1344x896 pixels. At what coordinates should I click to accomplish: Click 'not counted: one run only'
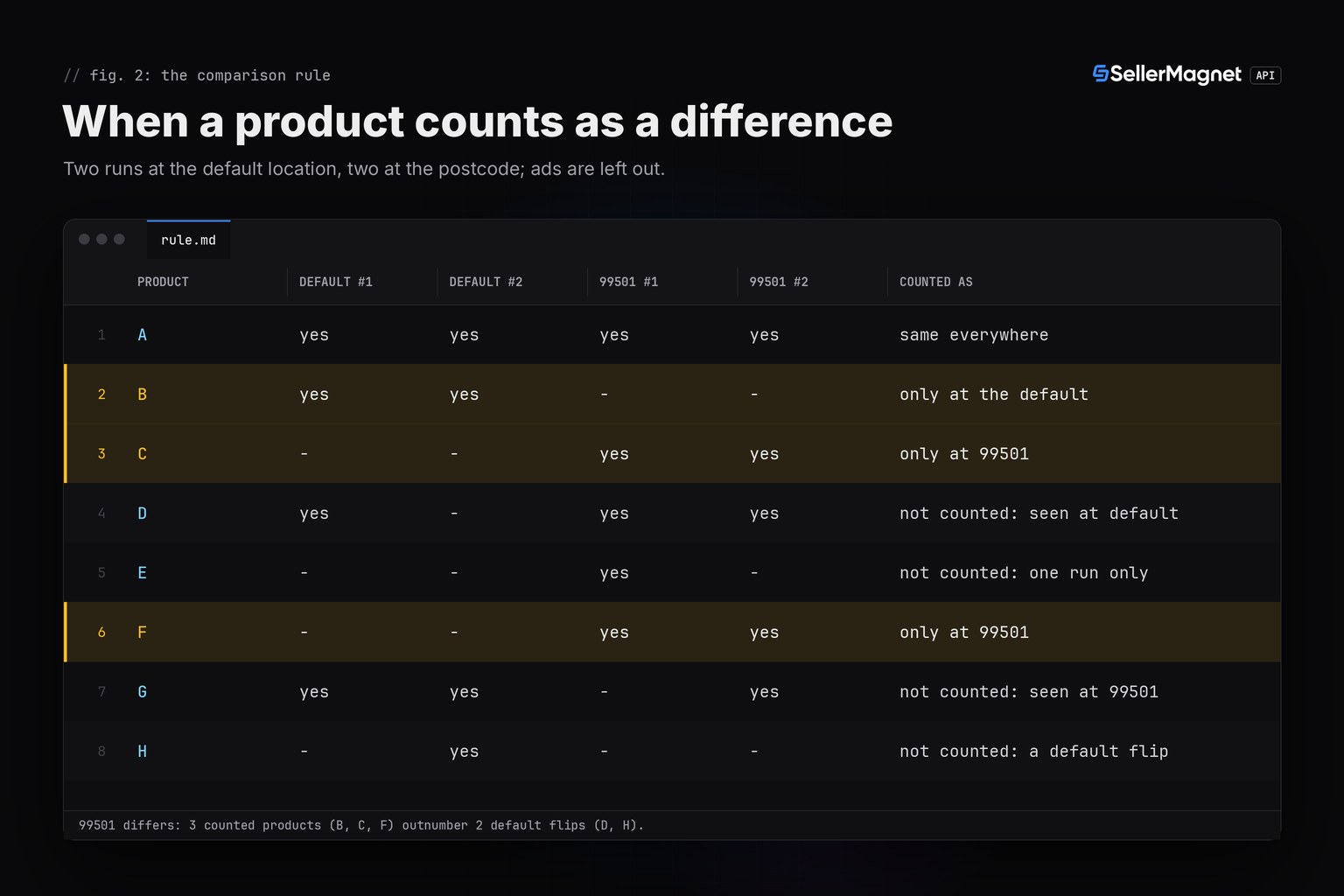click(x=1024, y=573)
